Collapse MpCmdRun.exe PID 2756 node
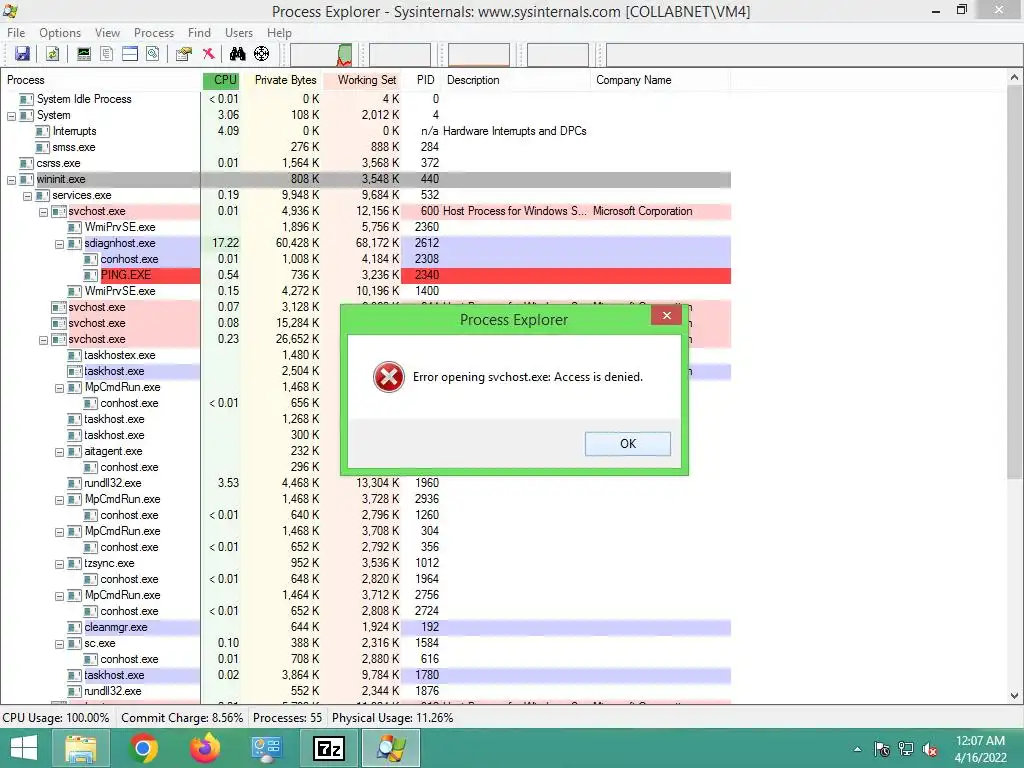The height and width of the screenshot is (768, 1024). [x=59, y=596]
